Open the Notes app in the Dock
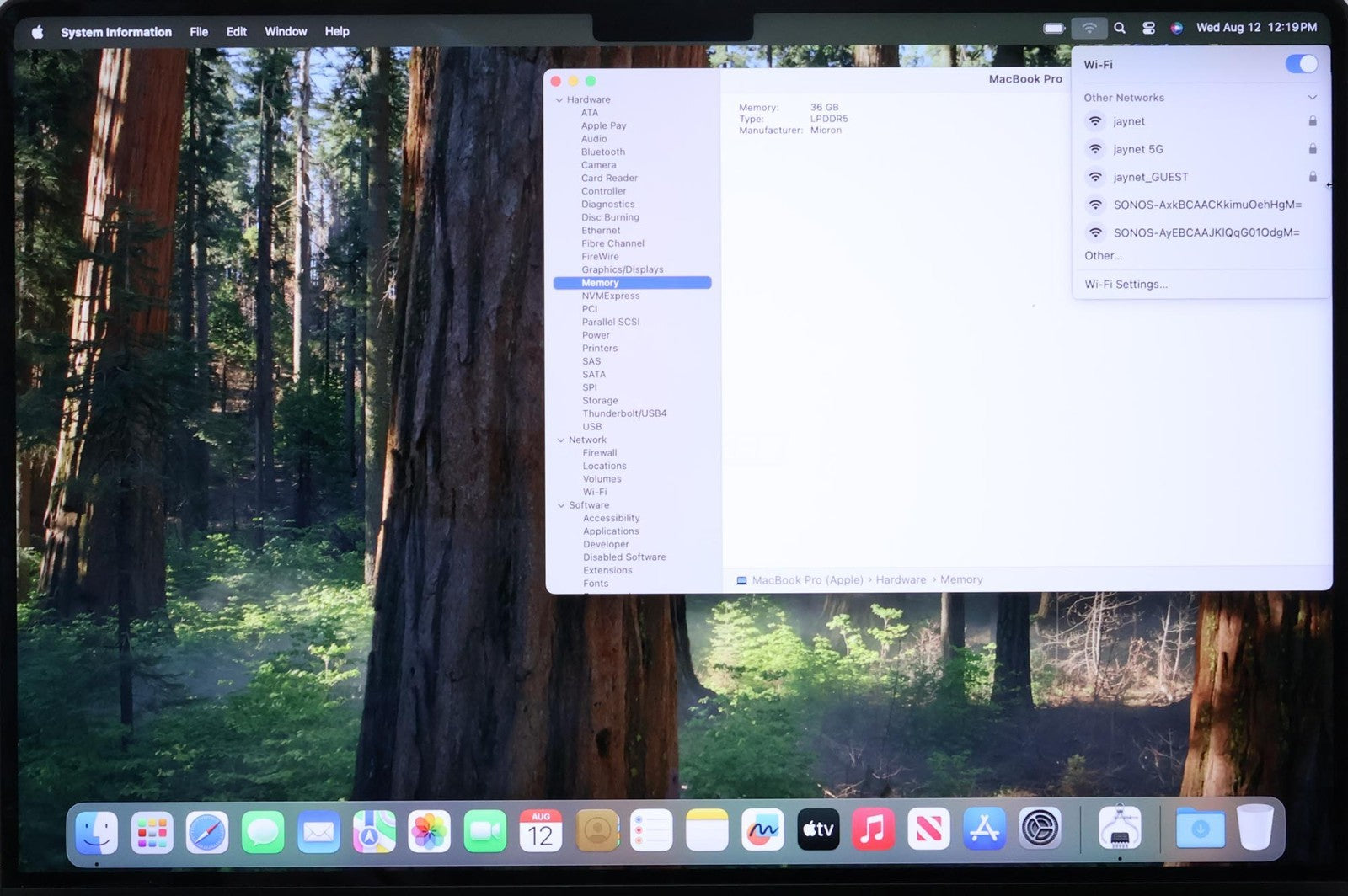This screenshot has width=1348, height=896. point(707,832)
